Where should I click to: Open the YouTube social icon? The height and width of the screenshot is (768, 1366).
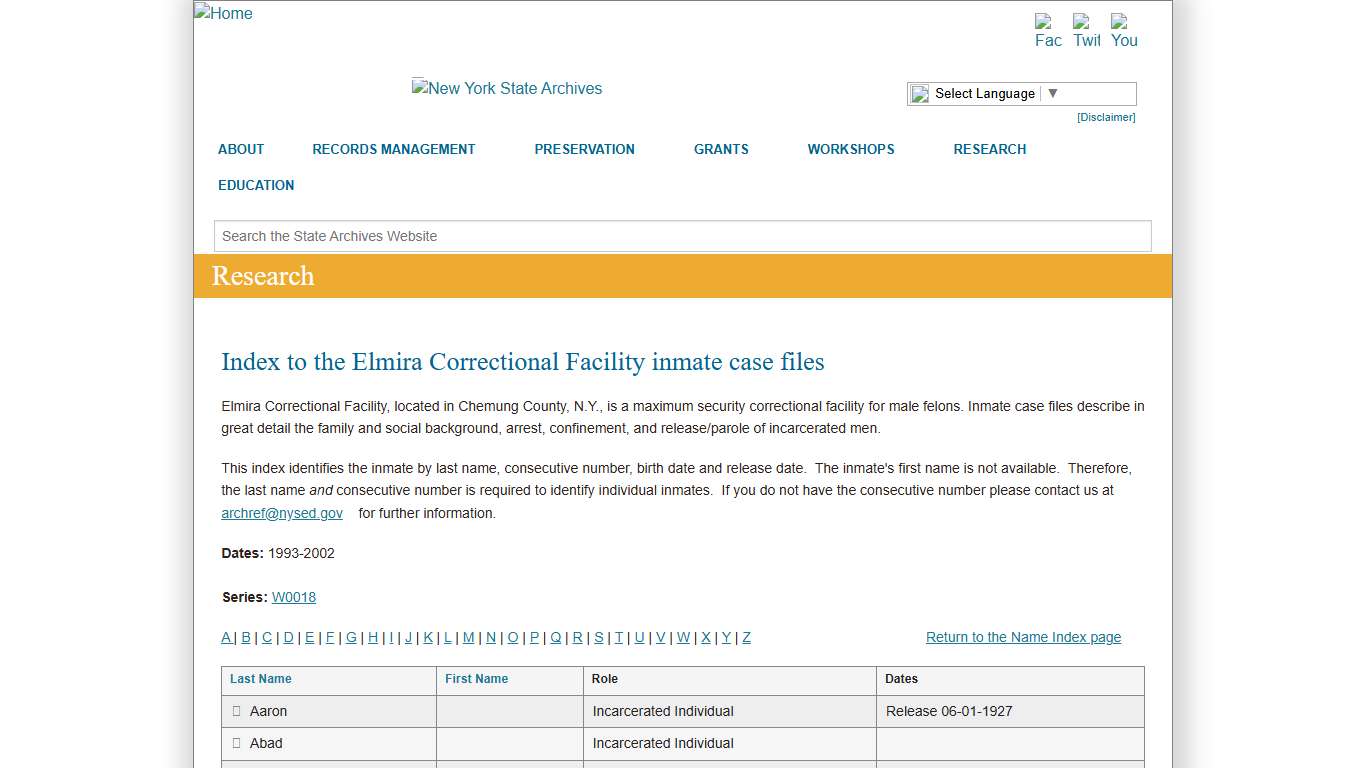1124,31
